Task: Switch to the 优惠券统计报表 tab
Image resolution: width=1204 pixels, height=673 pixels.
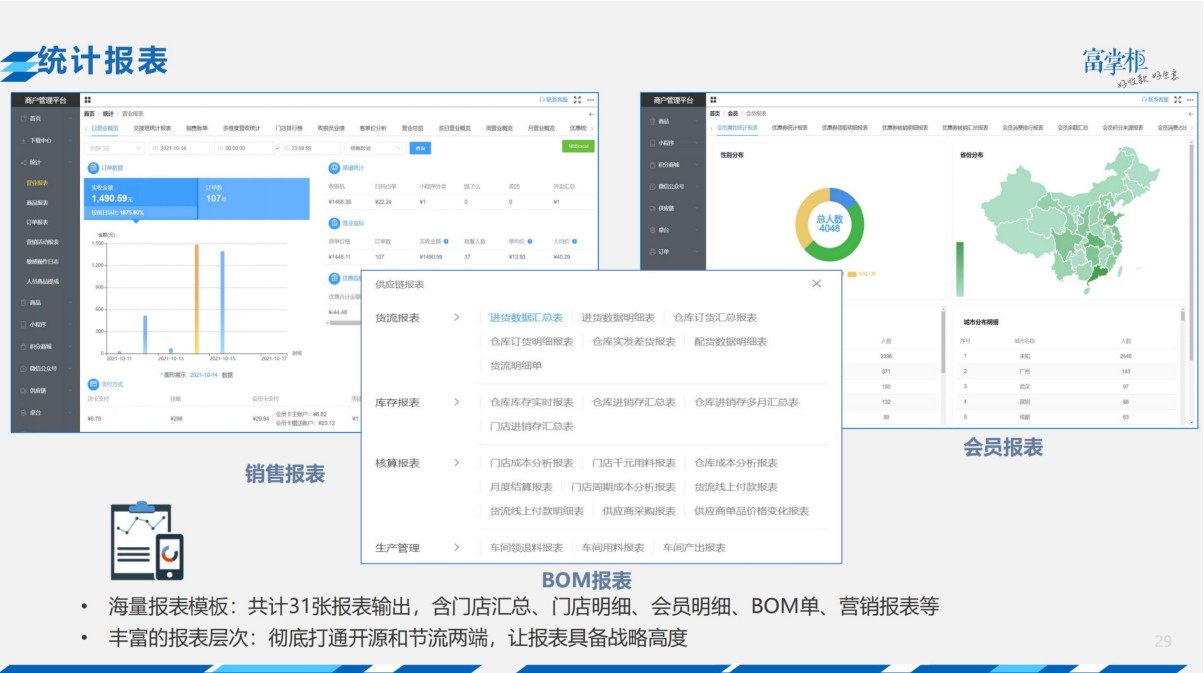Action: (788, 127)
